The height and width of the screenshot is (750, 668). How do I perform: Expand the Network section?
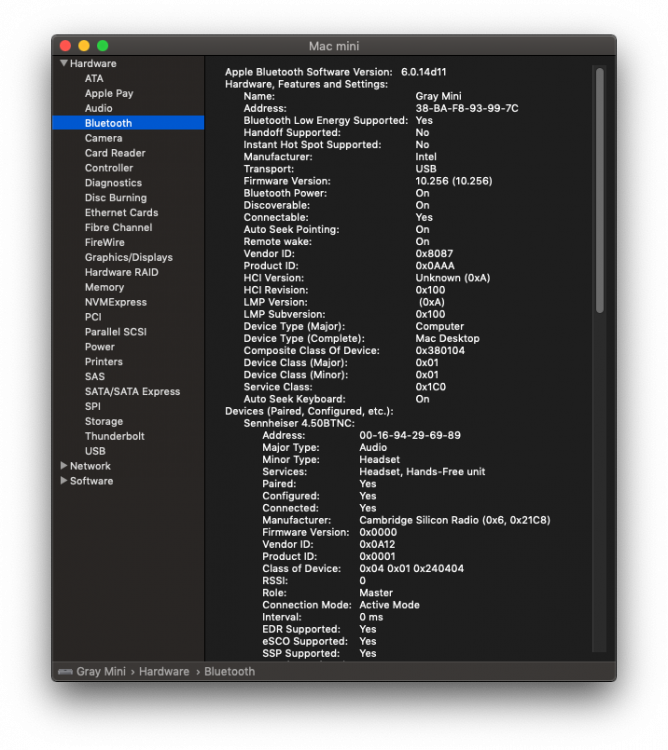pos(64,465)
